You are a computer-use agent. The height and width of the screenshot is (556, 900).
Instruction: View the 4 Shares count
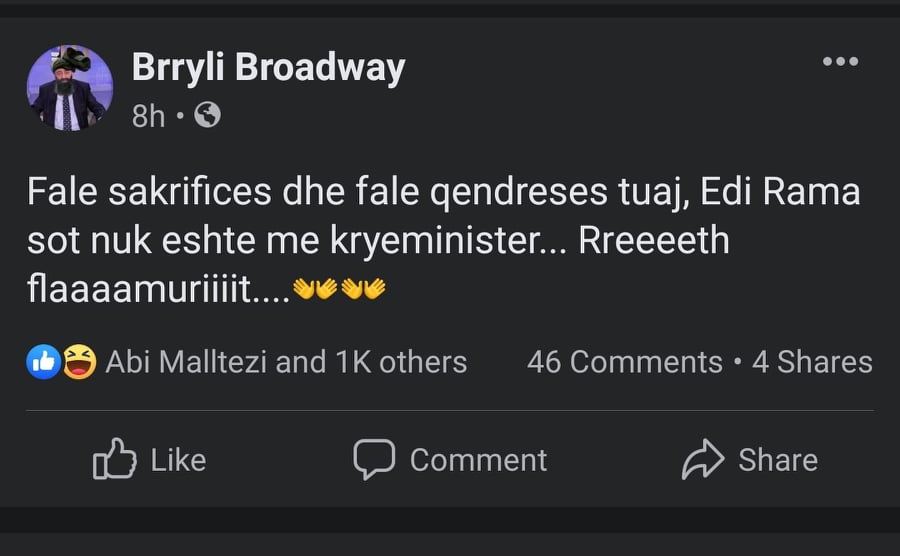pos(812,362)
